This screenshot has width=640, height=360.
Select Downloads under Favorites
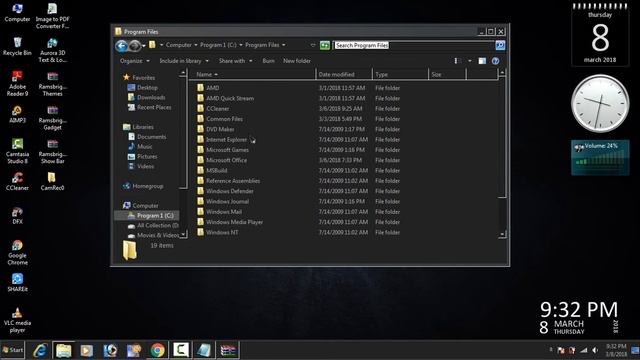click(146, 97)
